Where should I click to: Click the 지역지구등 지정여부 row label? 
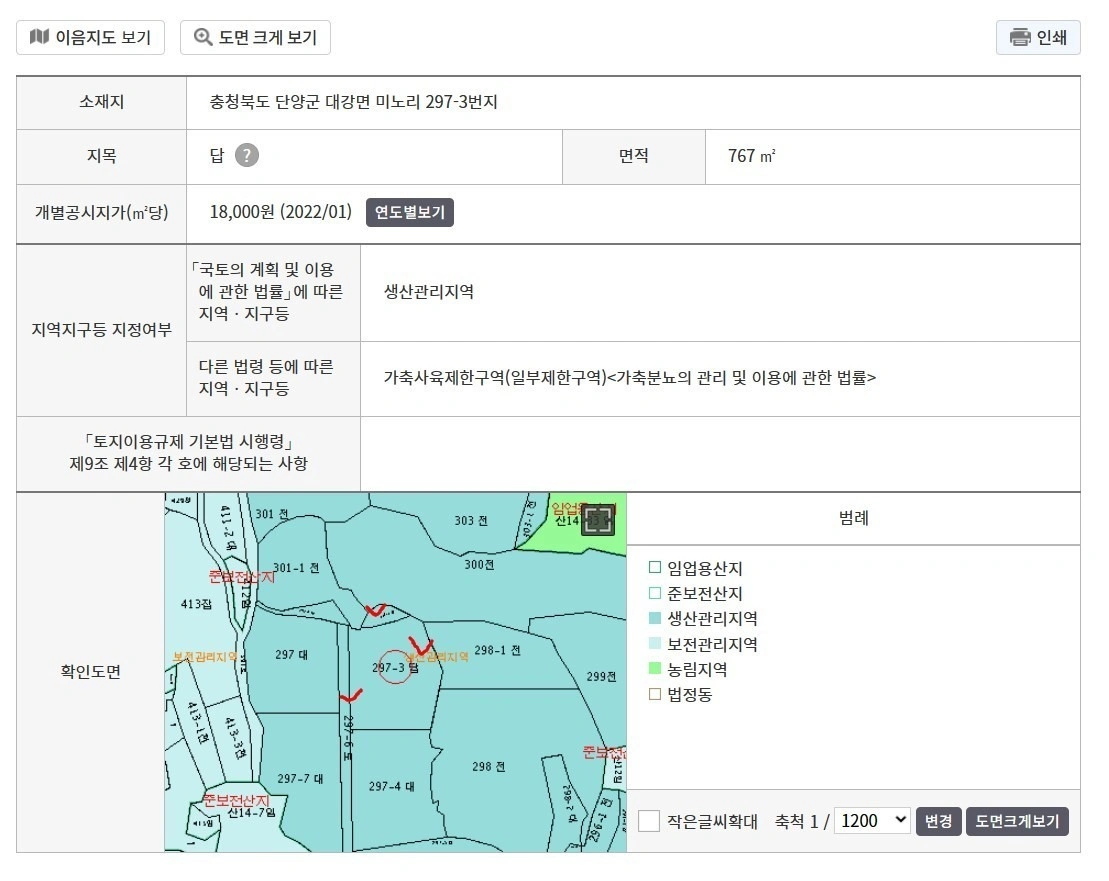click(x=102, y=329)
